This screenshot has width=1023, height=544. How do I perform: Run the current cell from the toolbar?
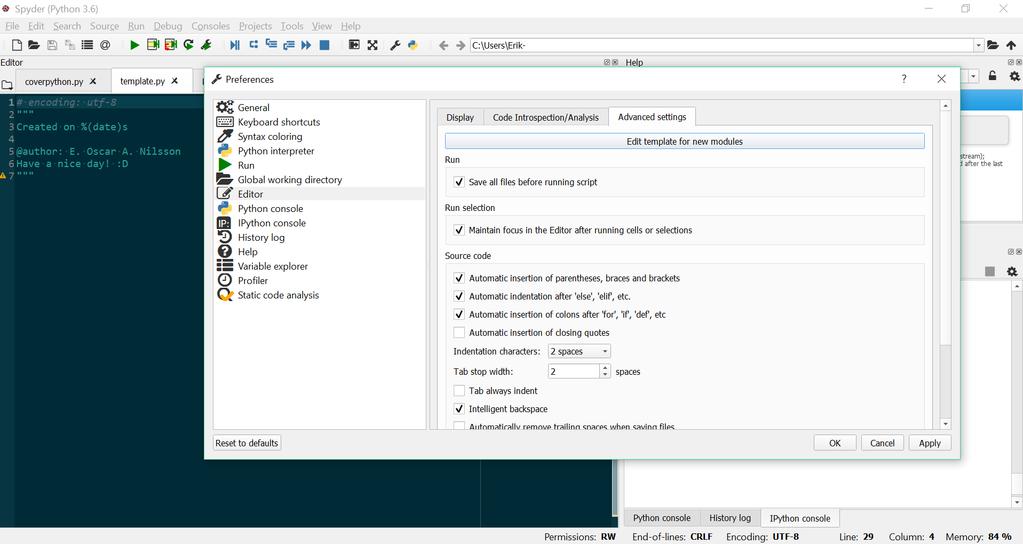click(x=153, y=45)
